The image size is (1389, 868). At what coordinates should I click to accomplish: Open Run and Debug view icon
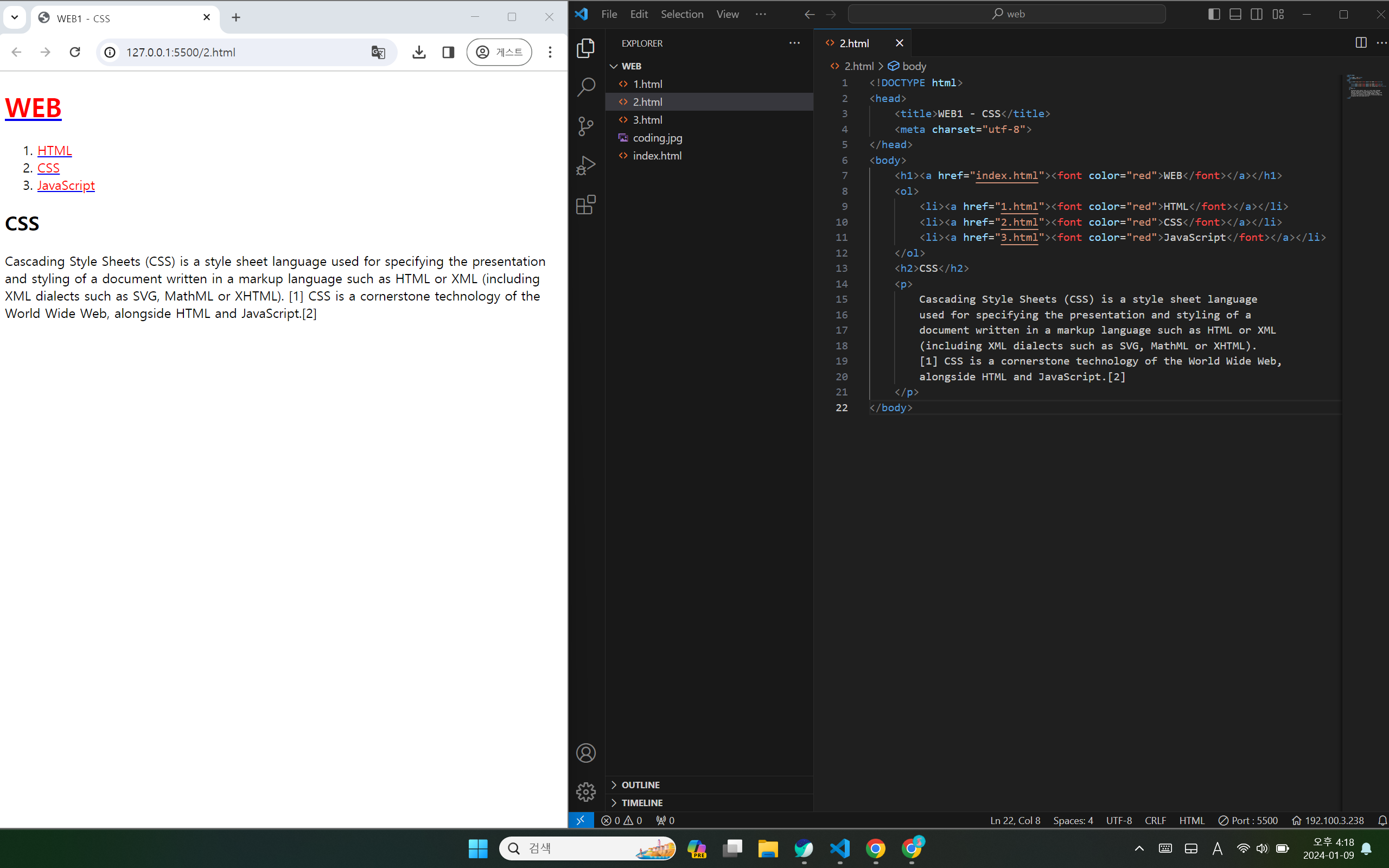pos(585,165)
